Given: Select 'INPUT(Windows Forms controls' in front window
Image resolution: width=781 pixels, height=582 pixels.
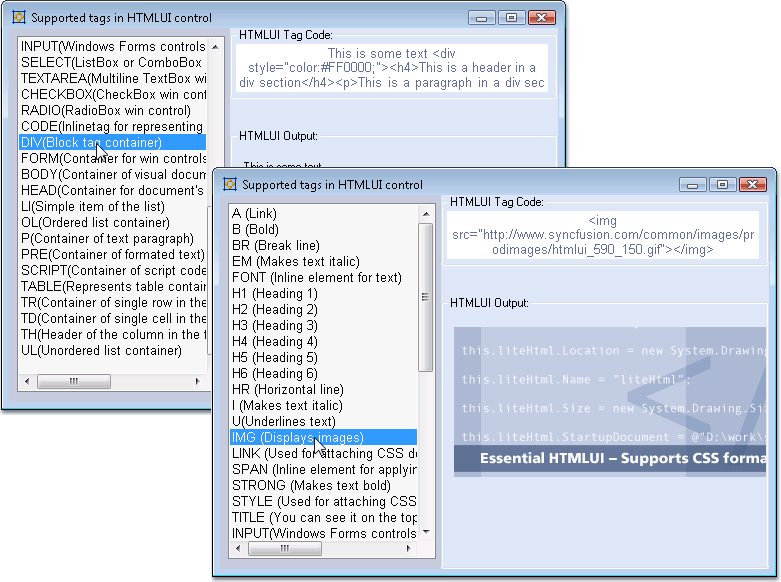Looking at the screenshot, I should pyautogui.click(x=324, y=533).
